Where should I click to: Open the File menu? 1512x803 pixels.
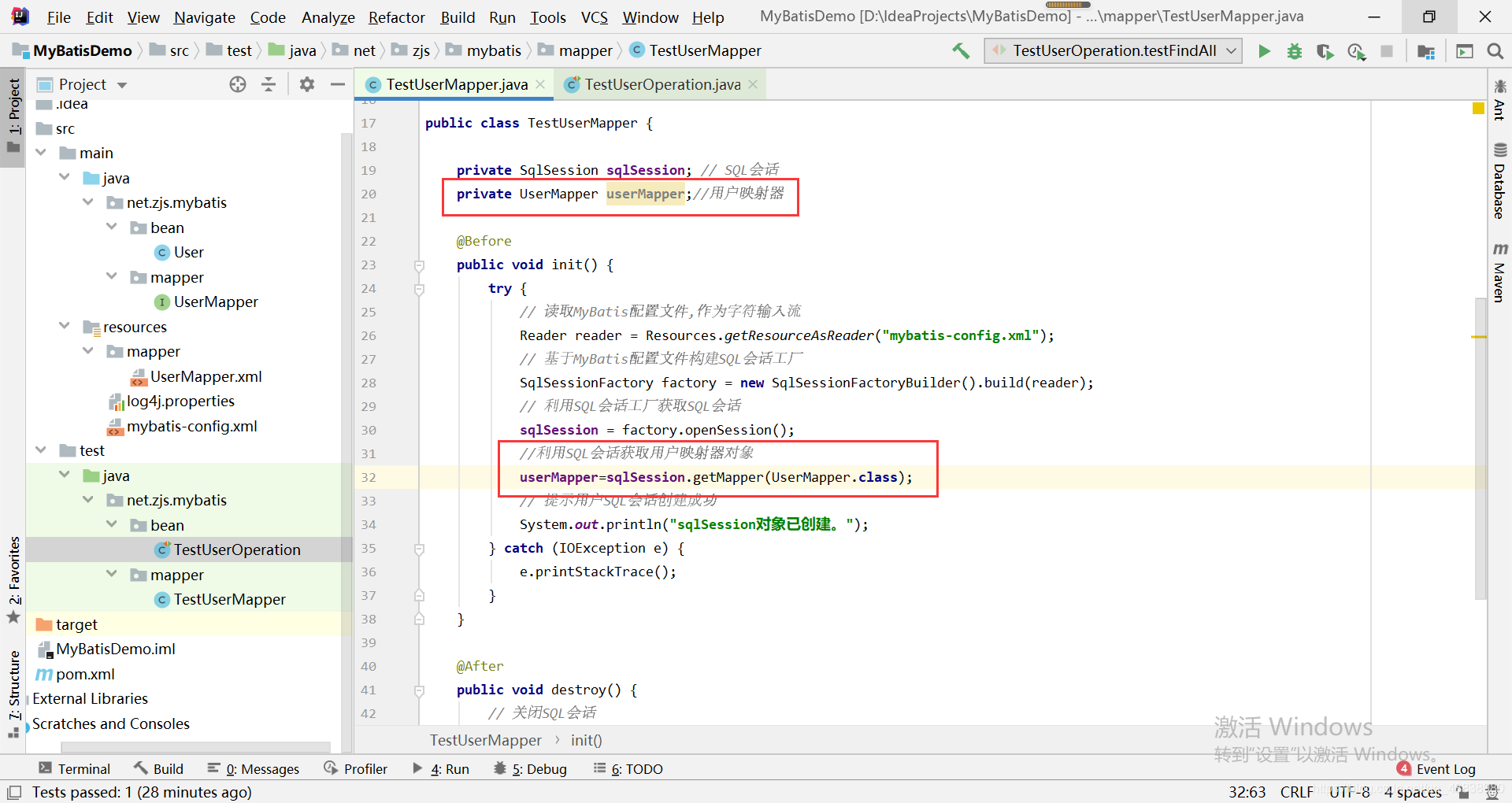[x=59, y=17]
